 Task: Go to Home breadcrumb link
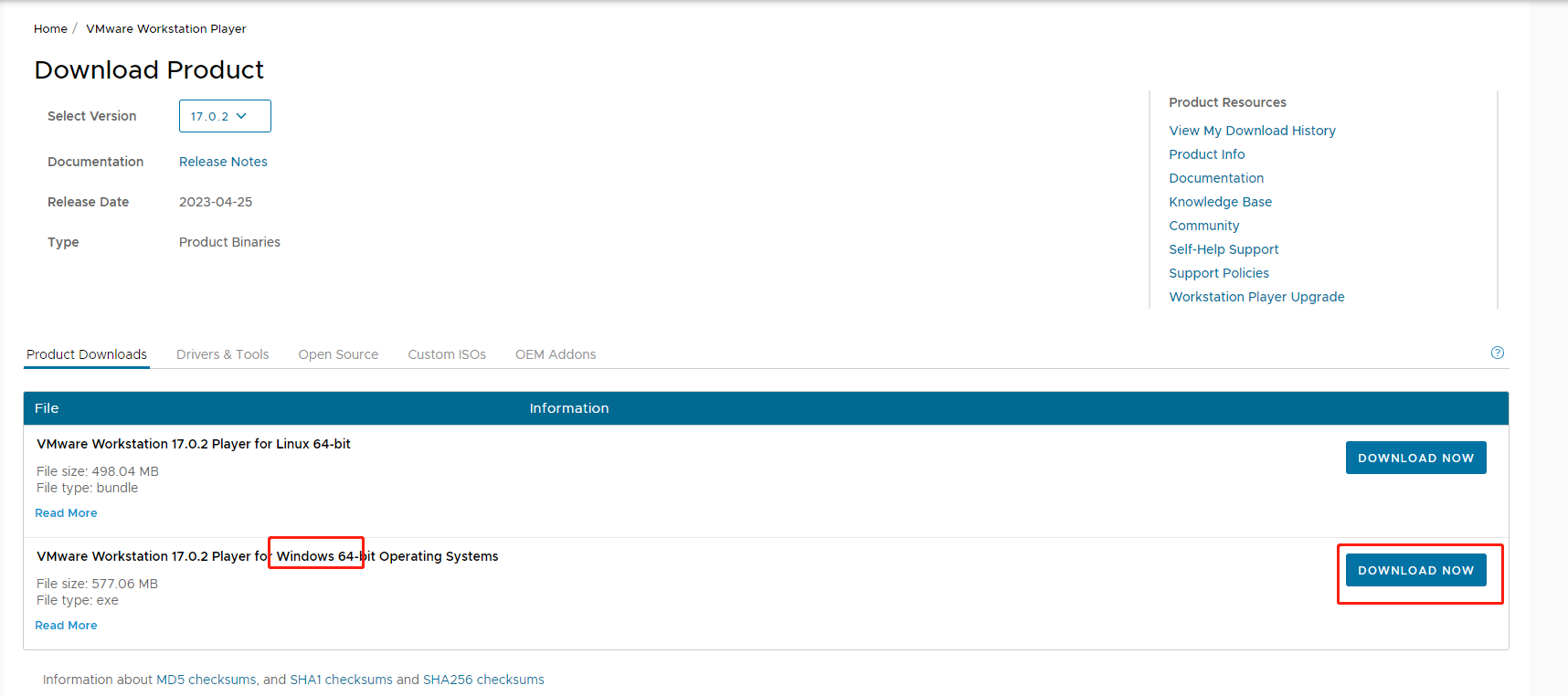50,28
